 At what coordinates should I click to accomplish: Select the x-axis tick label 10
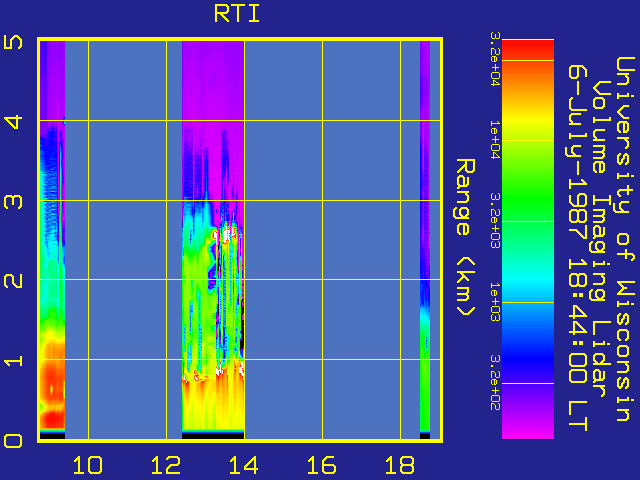tap(88, 466)
